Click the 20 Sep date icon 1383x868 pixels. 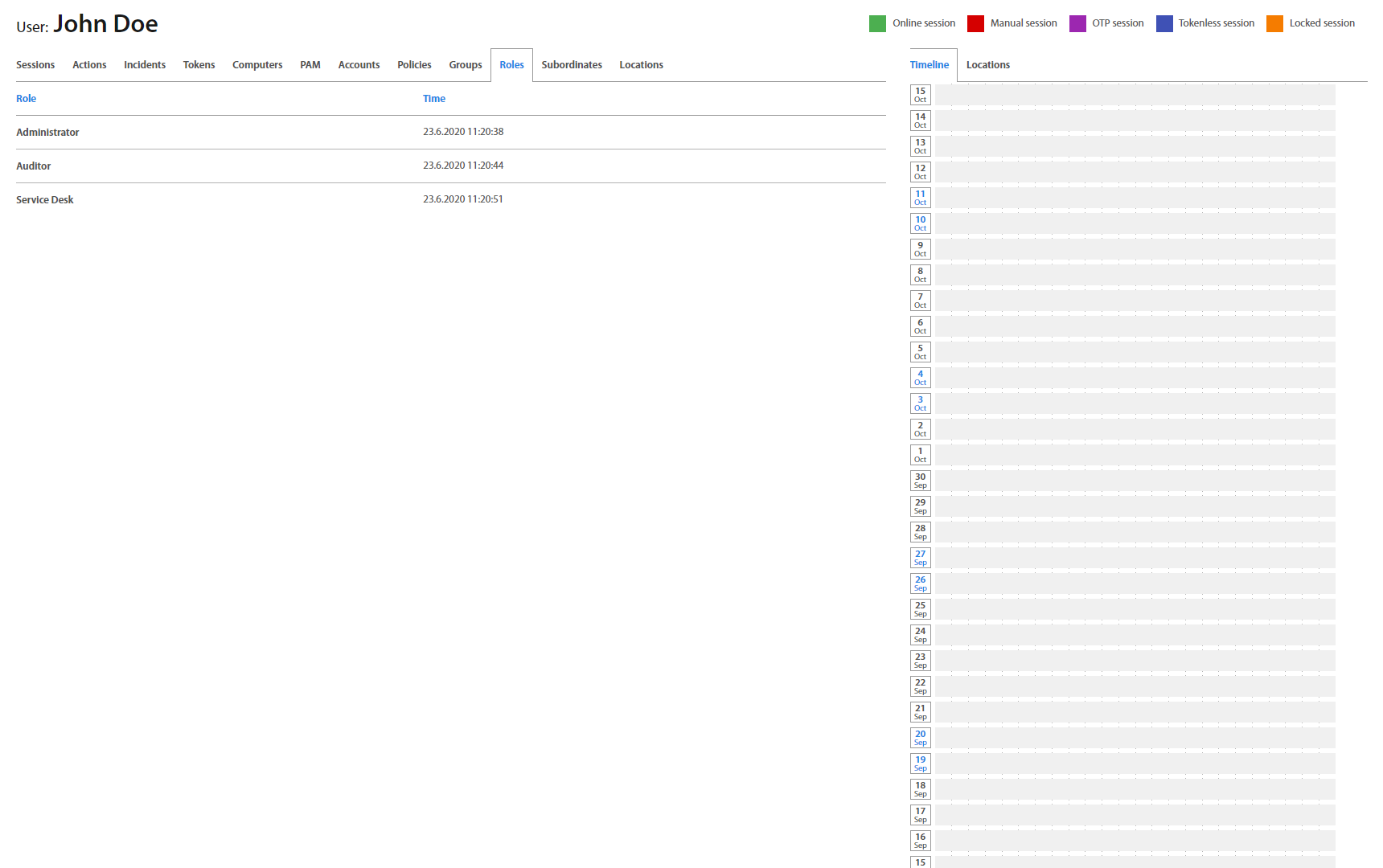click(x=920, y=738)
